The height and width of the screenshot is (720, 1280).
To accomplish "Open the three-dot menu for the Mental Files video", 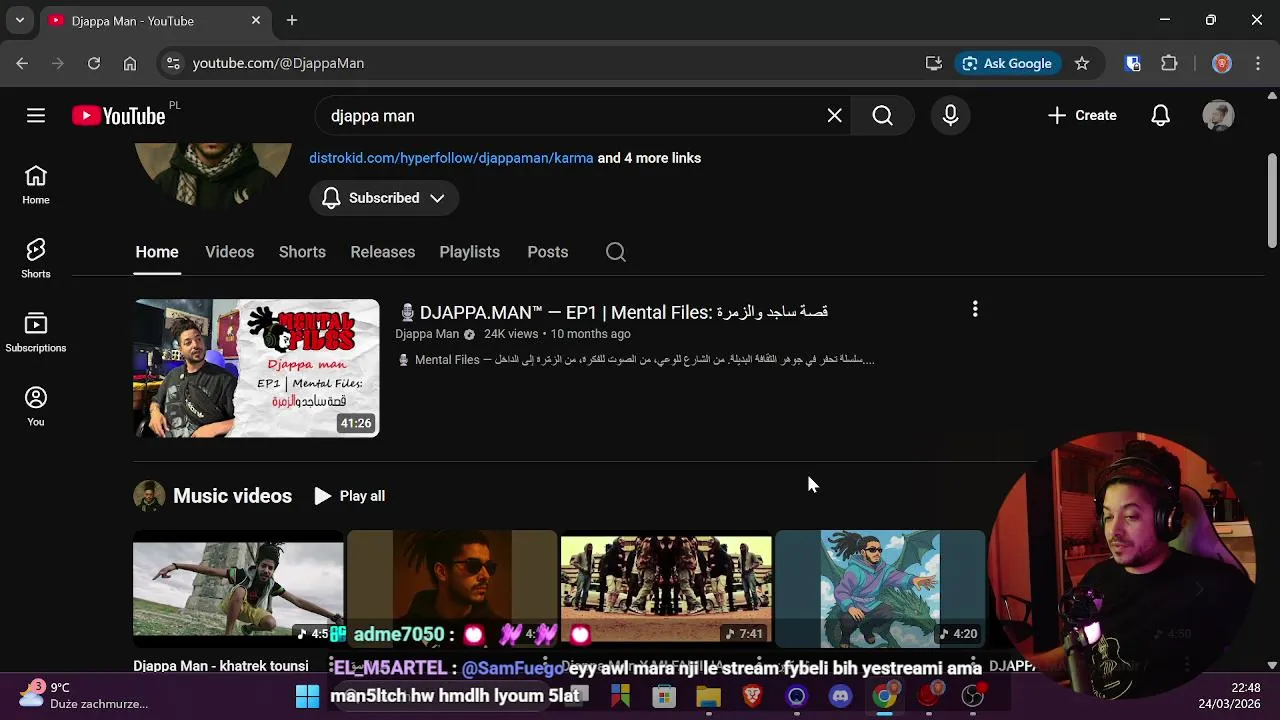I will [975, 310].
